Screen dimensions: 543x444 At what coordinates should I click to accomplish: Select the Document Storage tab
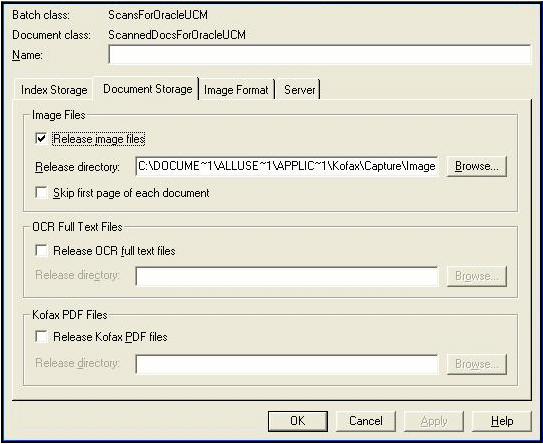(x=148, y=89)
